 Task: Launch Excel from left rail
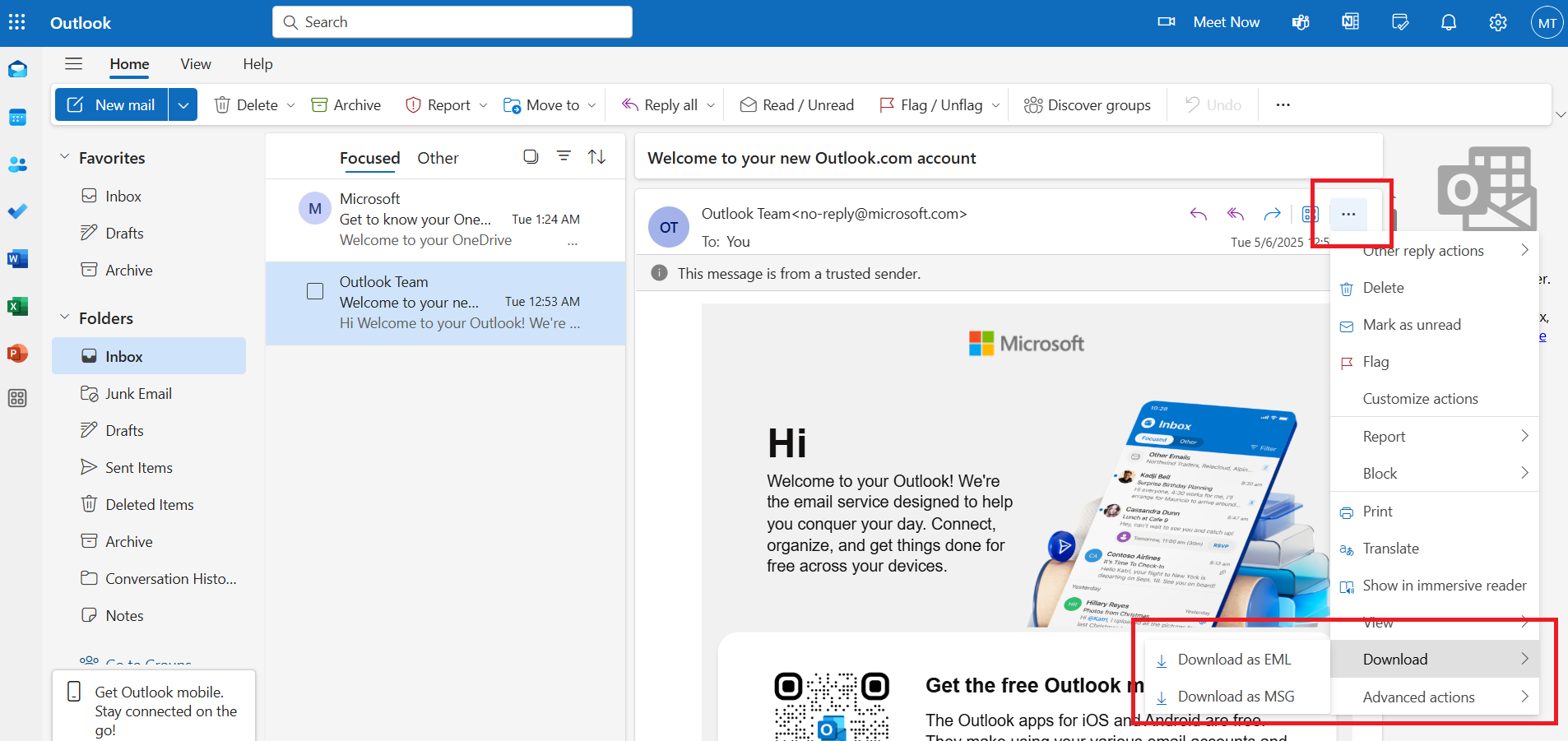(17, 306)
